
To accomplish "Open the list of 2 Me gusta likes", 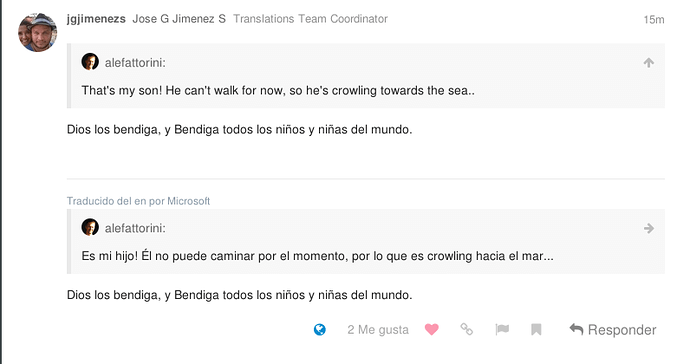I will click(x=378, y=330).
